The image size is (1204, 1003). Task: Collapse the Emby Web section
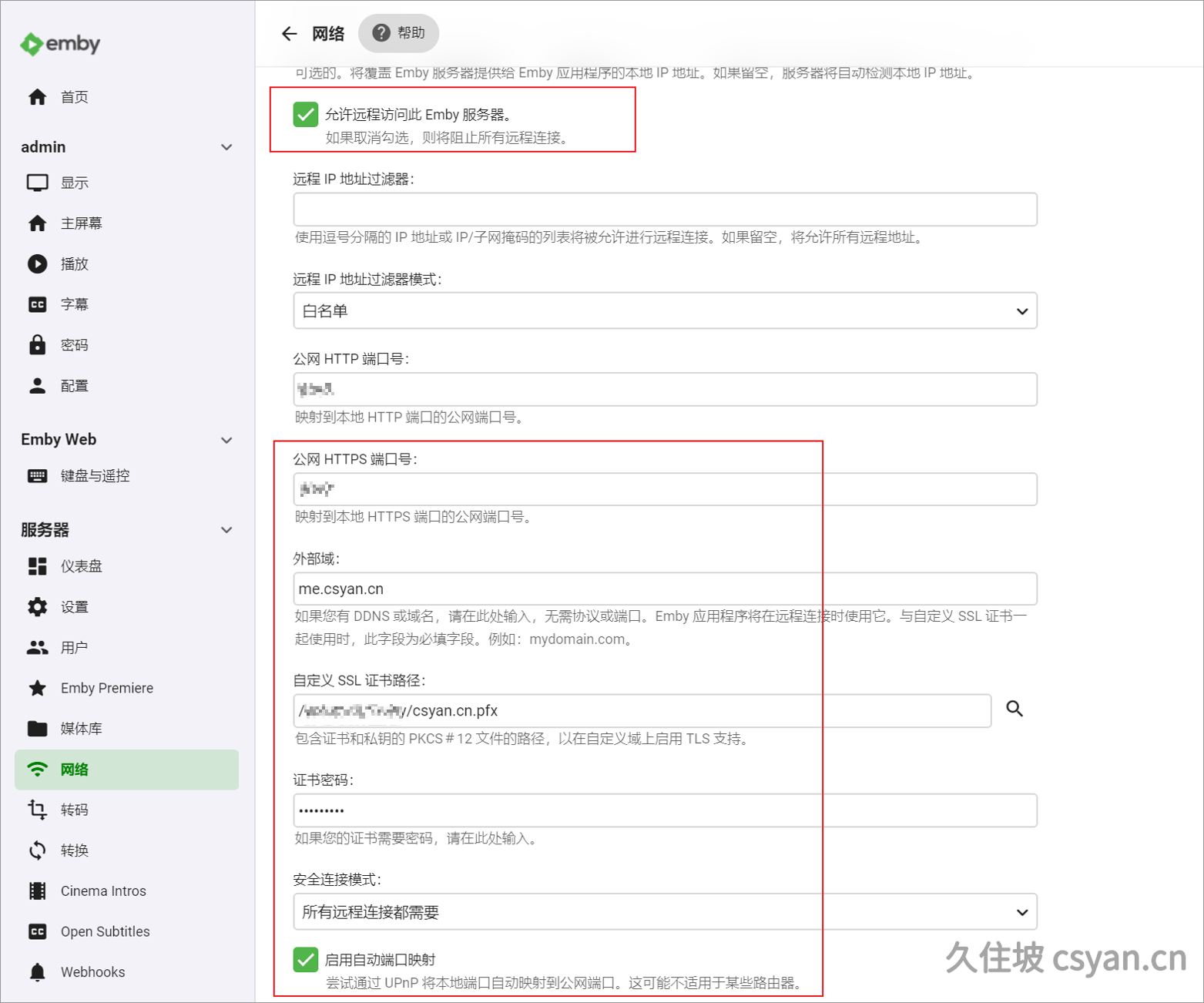(x=226, y=441)
